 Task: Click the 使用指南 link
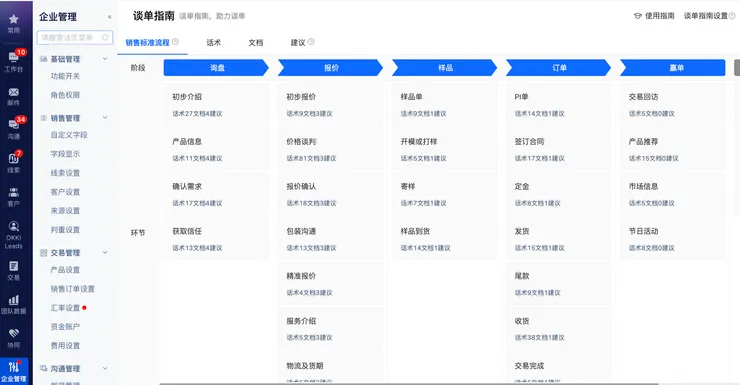[660, 16]
